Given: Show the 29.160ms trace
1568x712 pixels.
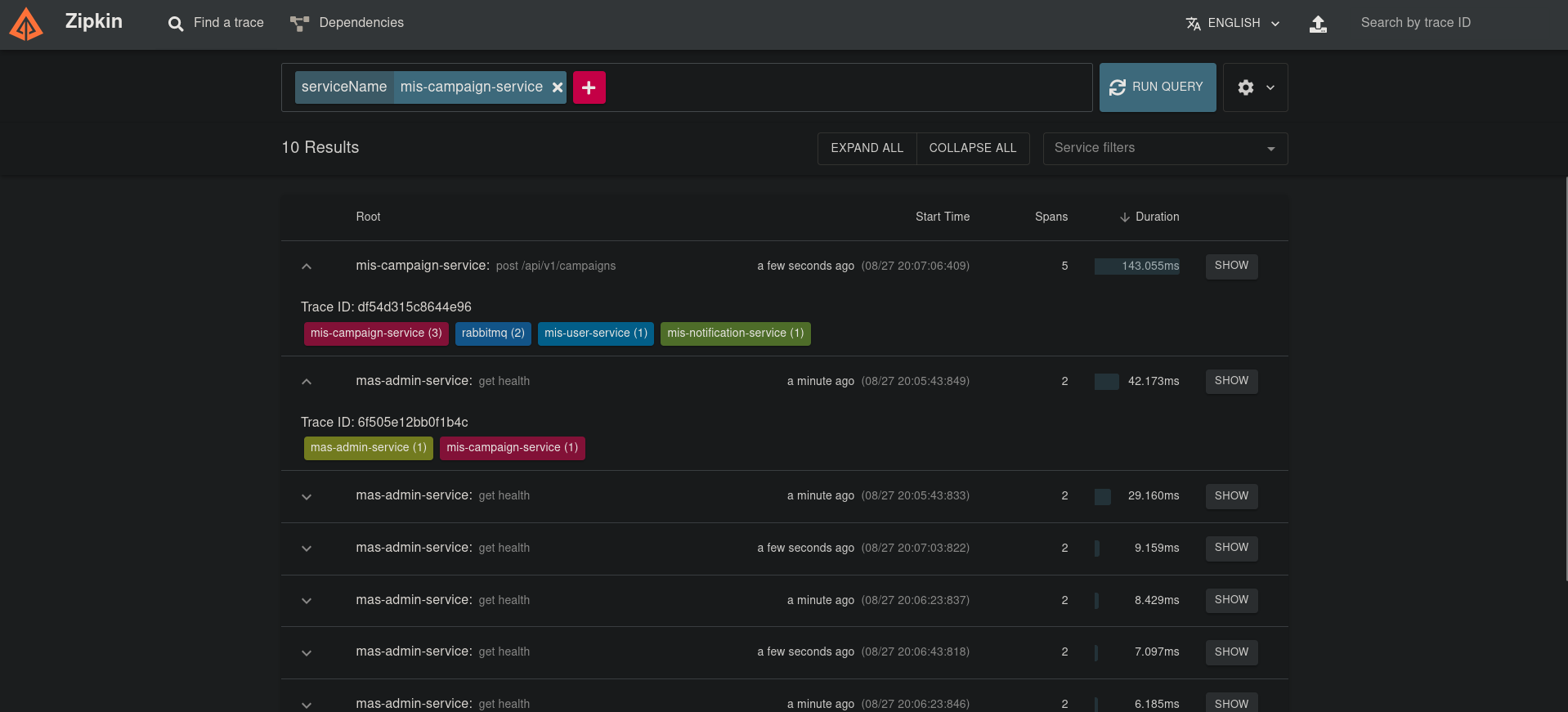Looking at the screenshot, I should (1231, 496).
